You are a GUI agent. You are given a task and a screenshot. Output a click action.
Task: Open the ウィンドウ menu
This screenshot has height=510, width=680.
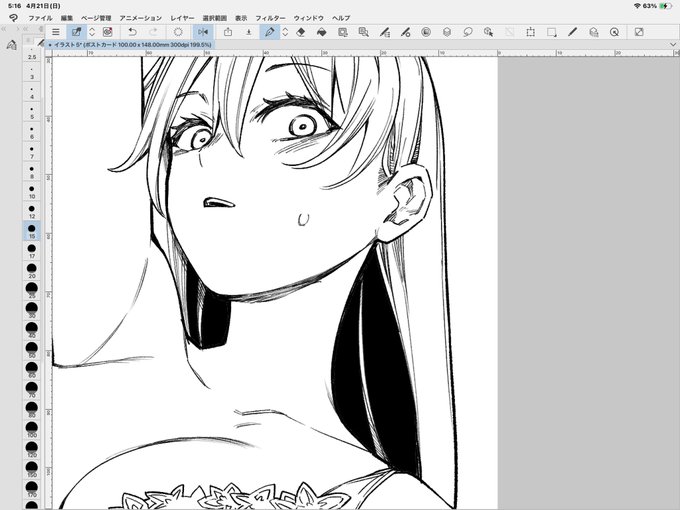(x=309, y=18)
